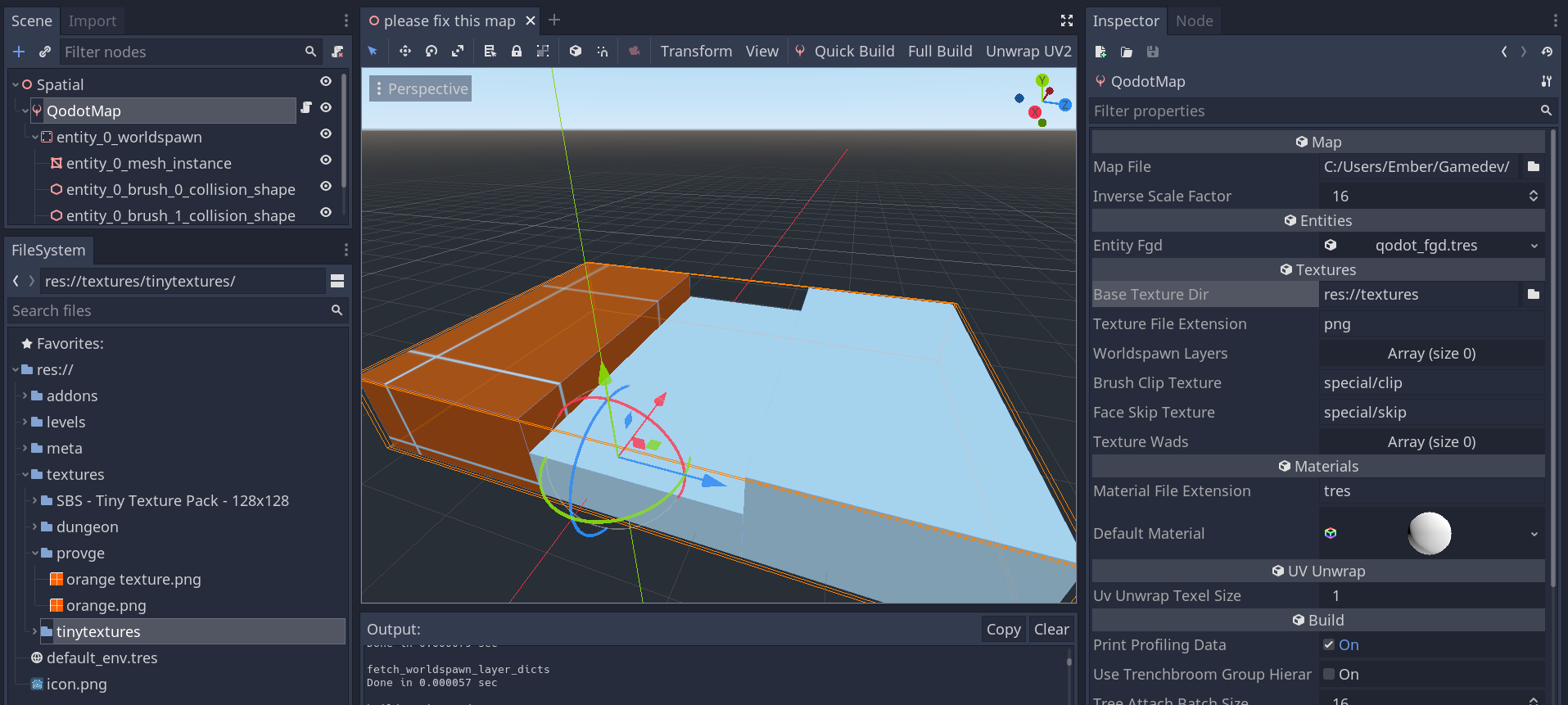Load an existing resource in Inspector
The height and width of the screenshot is (705, 1568).
tap(1127, 52)
